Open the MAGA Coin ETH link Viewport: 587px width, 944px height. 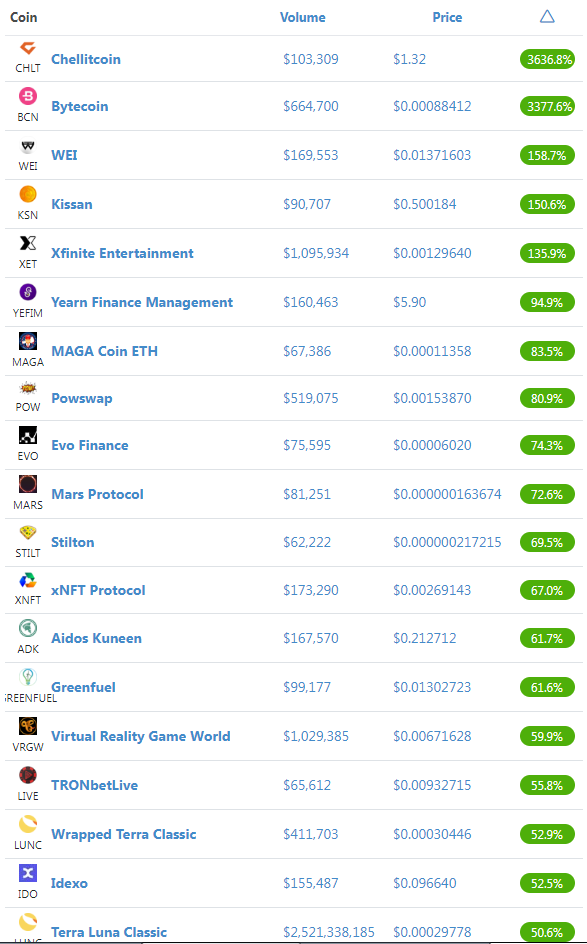point(104,351)
